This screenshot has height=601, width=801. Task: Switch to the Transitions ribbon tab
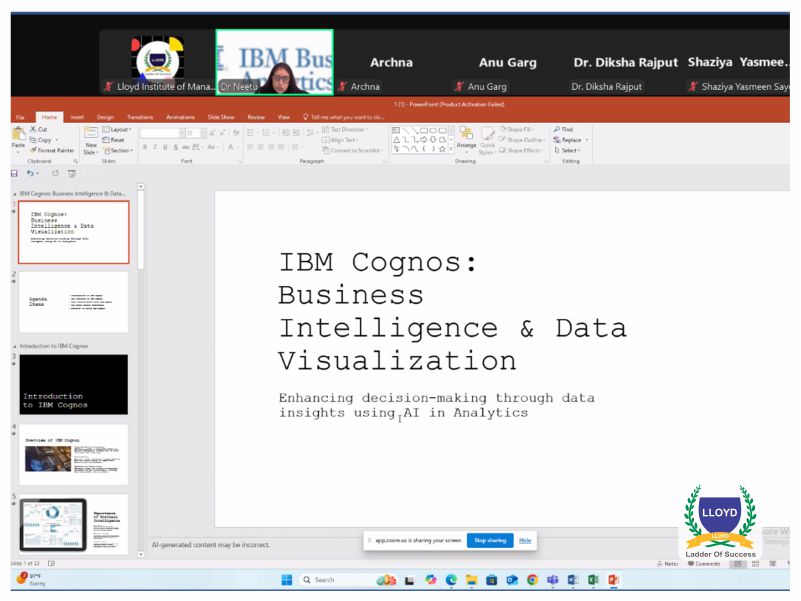[139, 117]
